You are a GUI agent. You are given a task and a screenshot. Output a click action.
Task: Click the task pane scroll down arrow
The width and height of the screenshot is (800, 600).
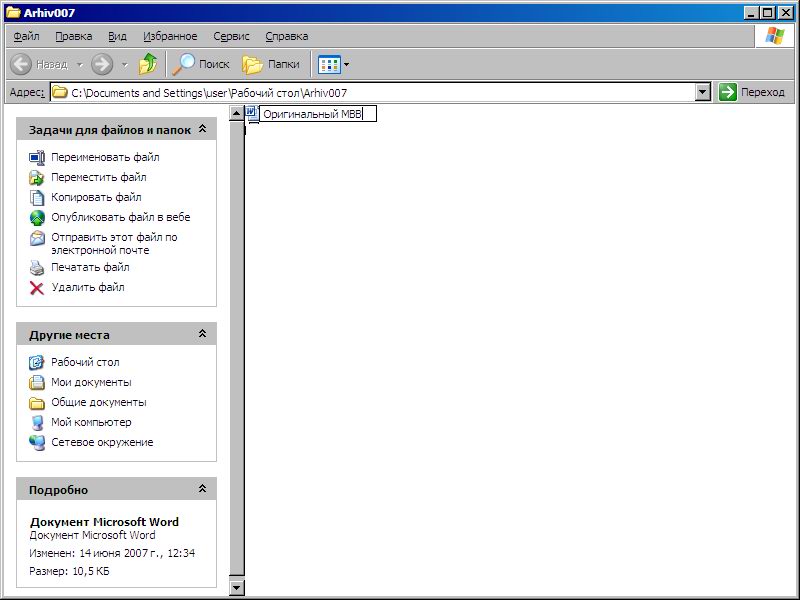[x=236, y=587]
